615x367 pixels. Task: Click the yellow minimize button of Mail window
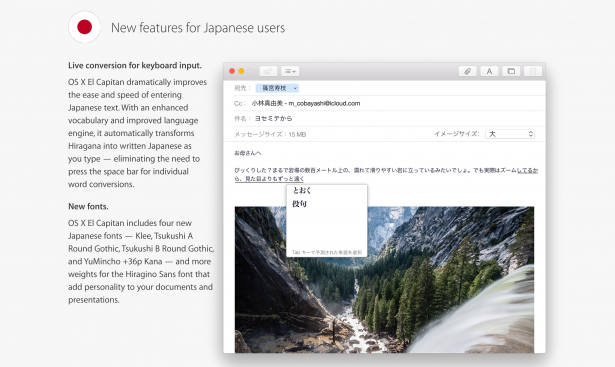coord(241,71)
